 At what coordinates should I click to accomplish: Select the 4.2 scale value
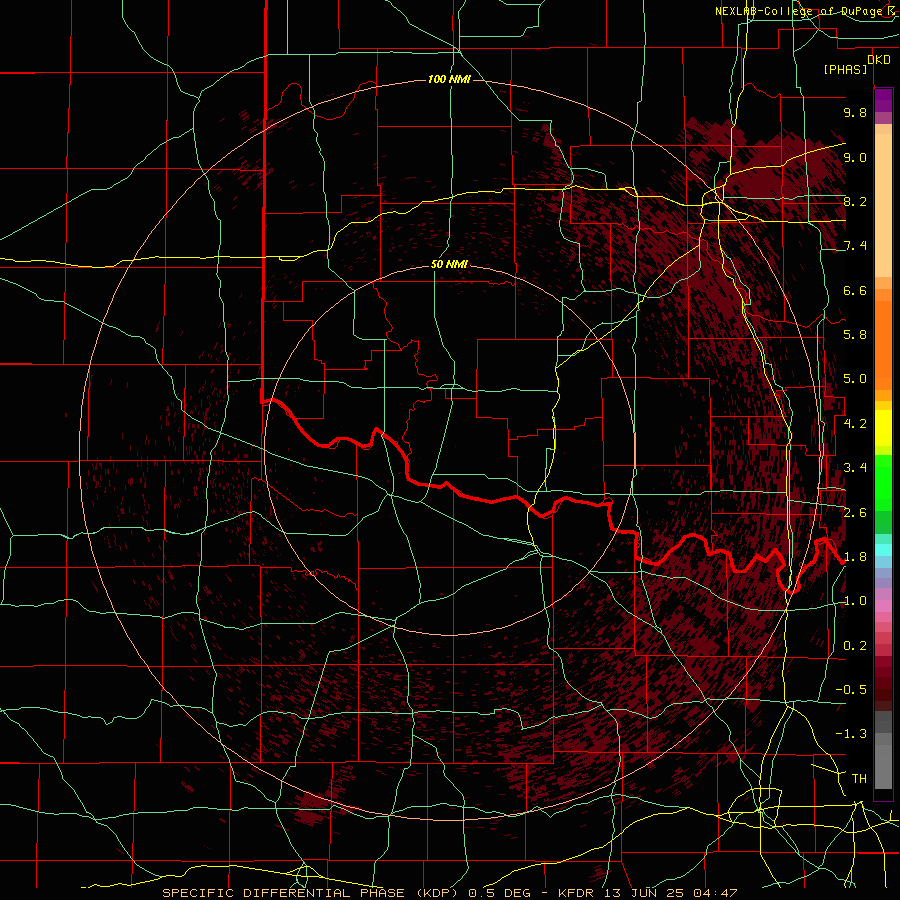tap(855, 424)
